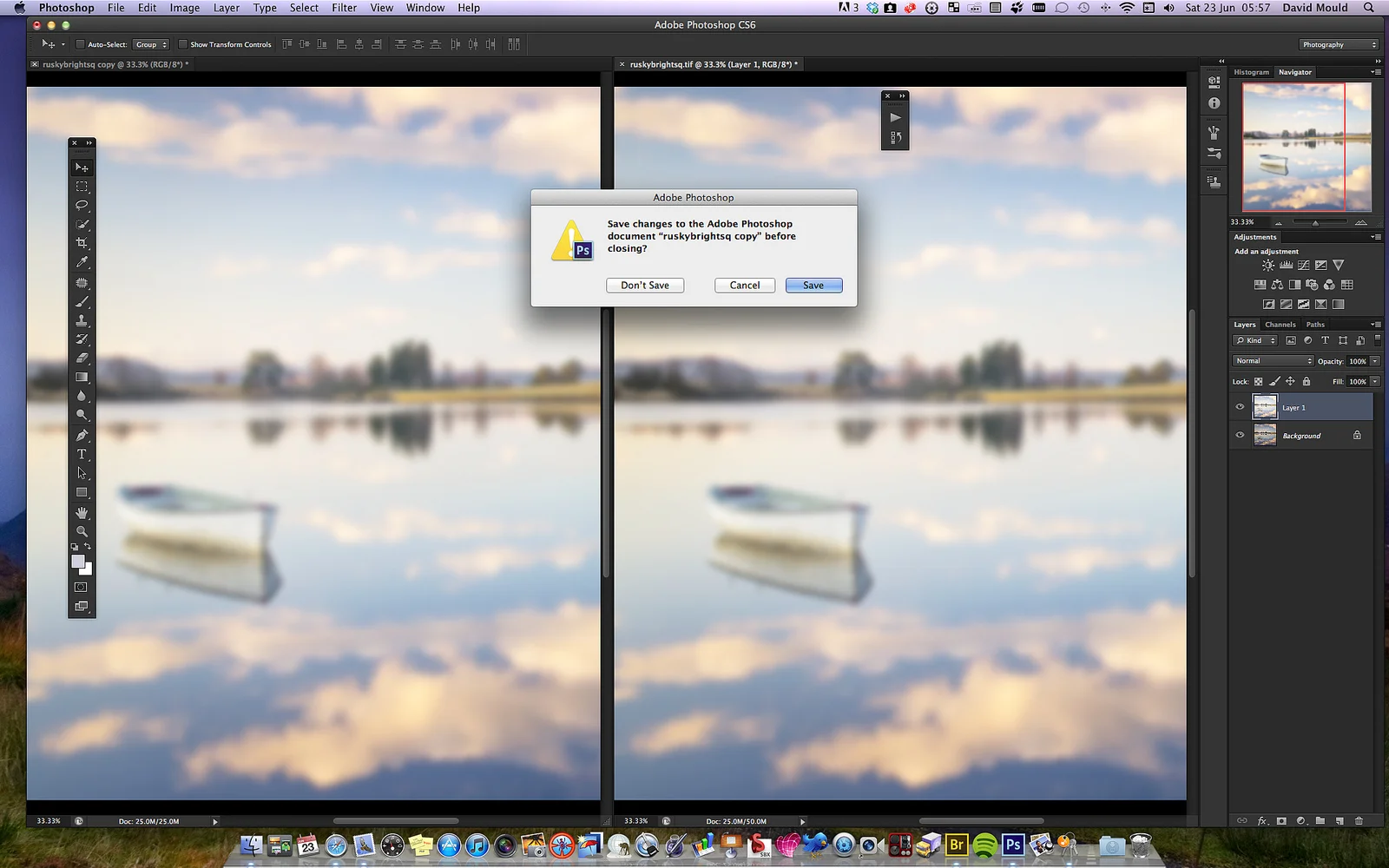Select the History Brush tool
This screenshot has height=868, width=1389.
[x=82, y=339]
